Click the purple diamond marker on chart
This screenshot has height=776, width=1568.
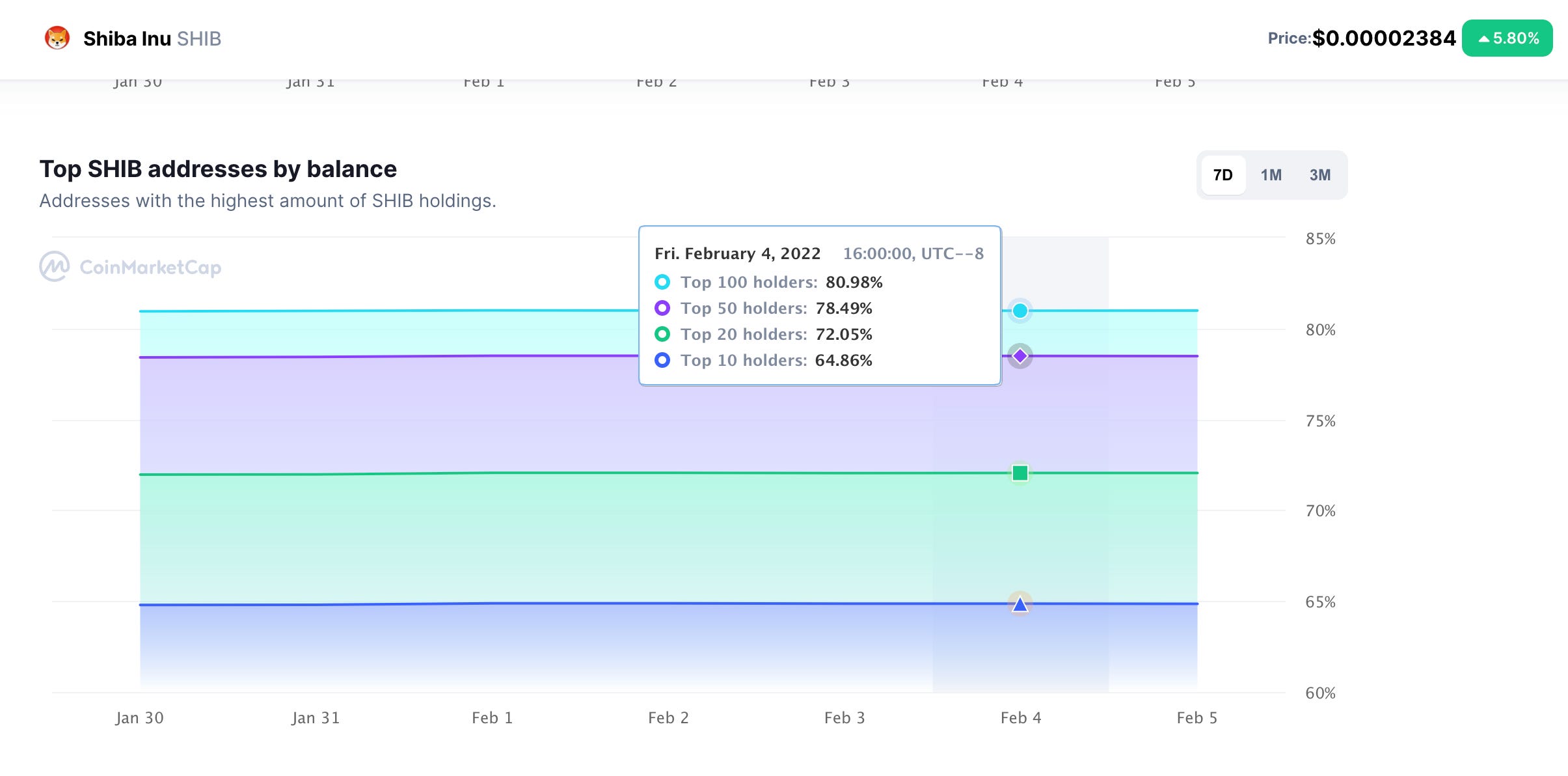[x=1020, y=356]
